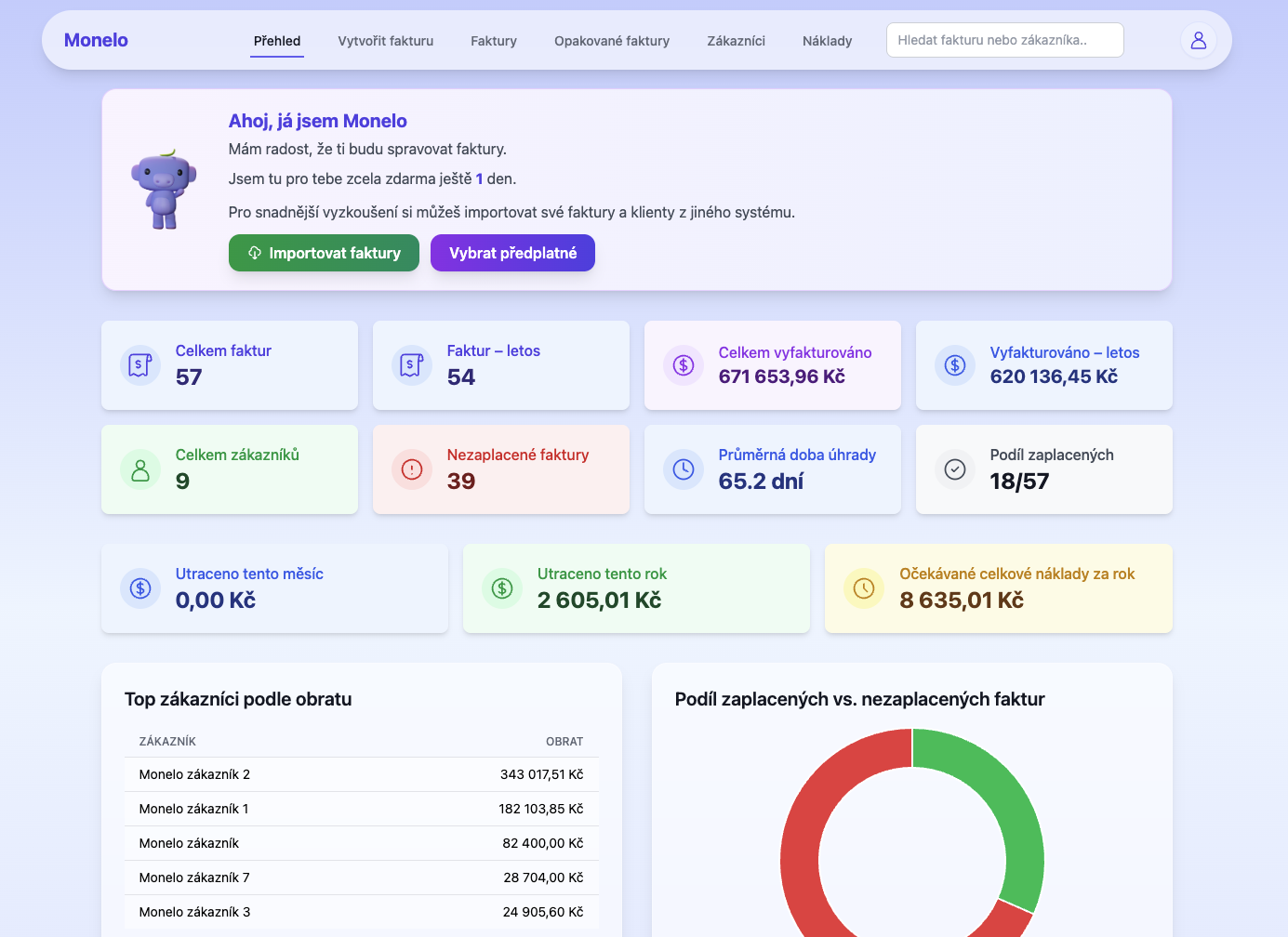Navigate to Opakované faktury
This screenshot has width=1288, height=937.
[x=612, y=41]
